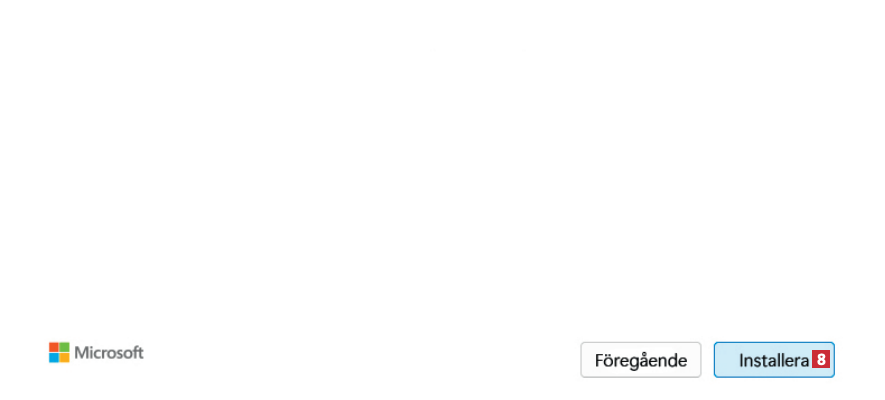This screenshot has height=400, width=885.
Task: Select the red badge numbered 8
Action: click(821, 359)
